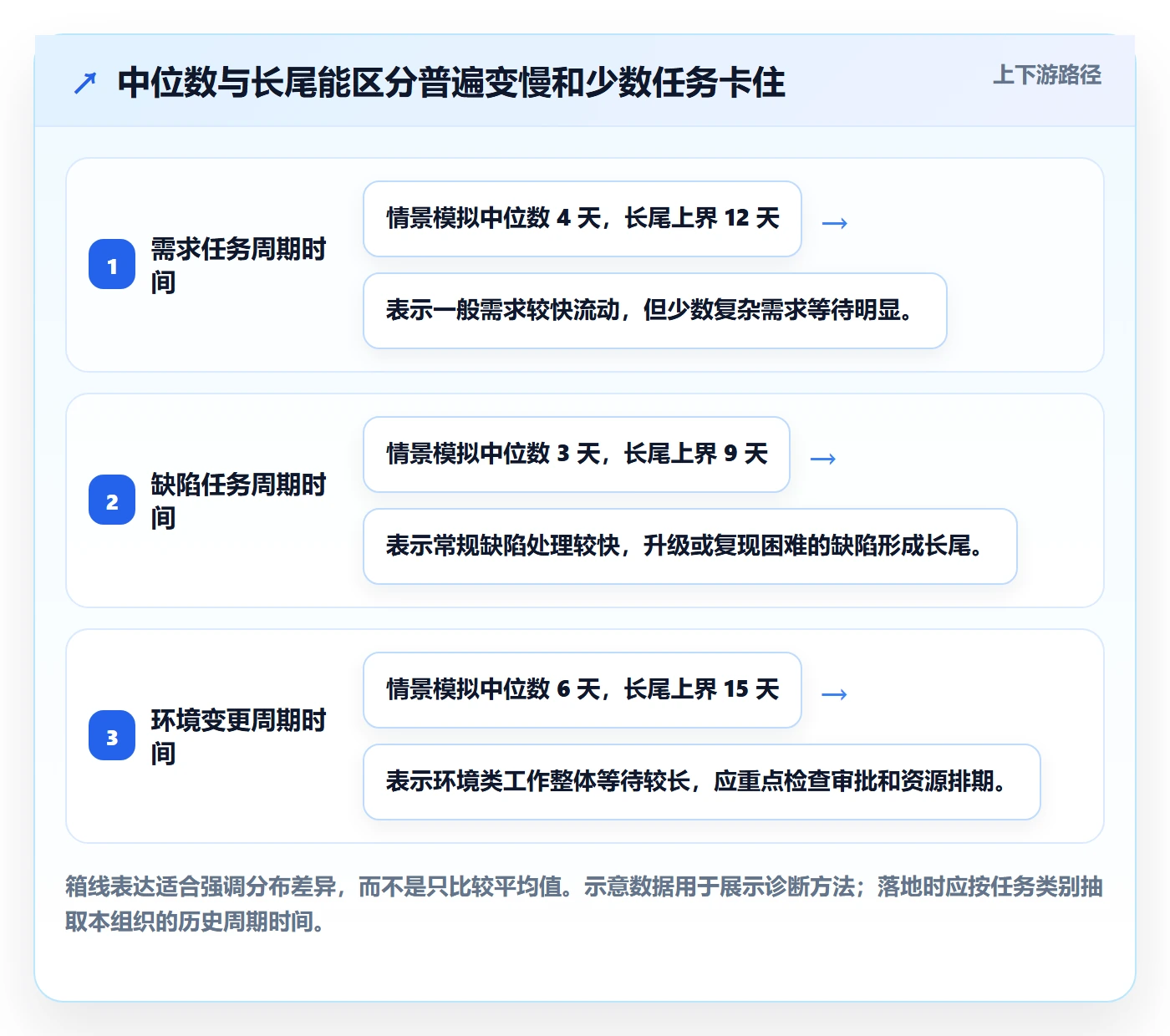
Task: Click the chip 情景模拟中位数 4 天，长尾上界 12 天
Action: (x=582, y=219)
